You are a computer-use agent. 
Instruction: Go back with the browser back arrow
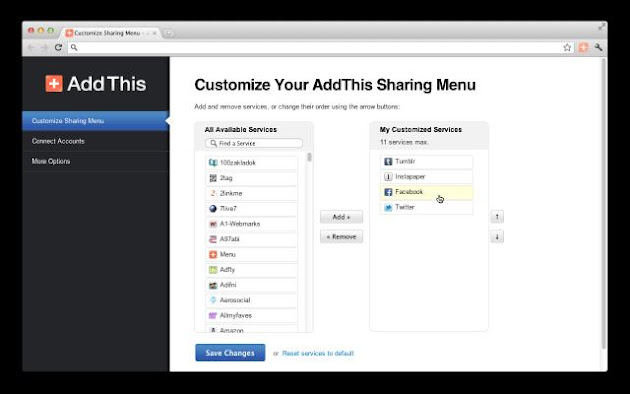click(x=31, y=47)
